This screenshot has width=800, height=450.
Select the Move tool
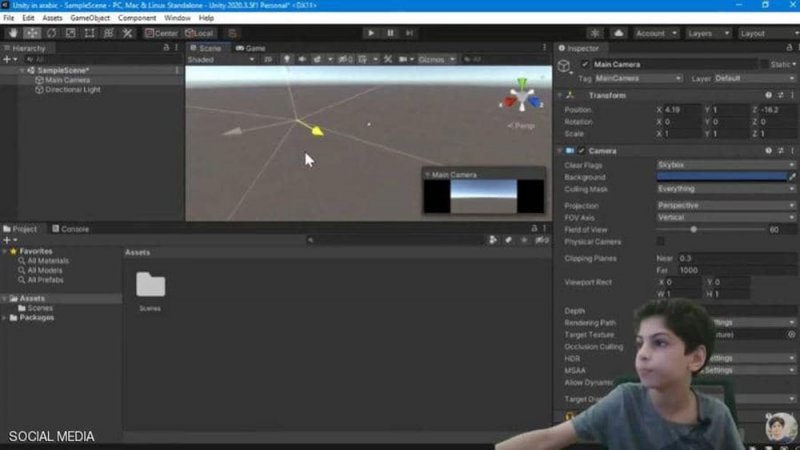(32, 33)
